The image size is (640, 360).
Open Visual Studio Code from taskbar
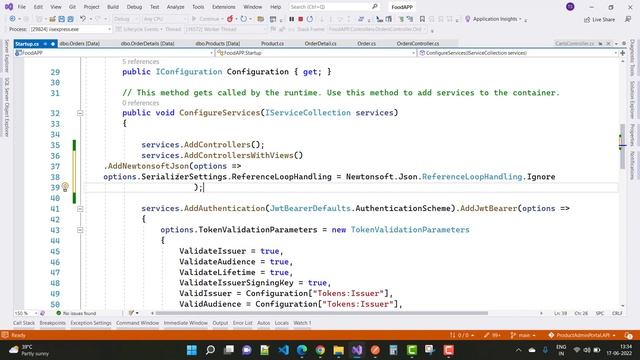pos(284,350)
